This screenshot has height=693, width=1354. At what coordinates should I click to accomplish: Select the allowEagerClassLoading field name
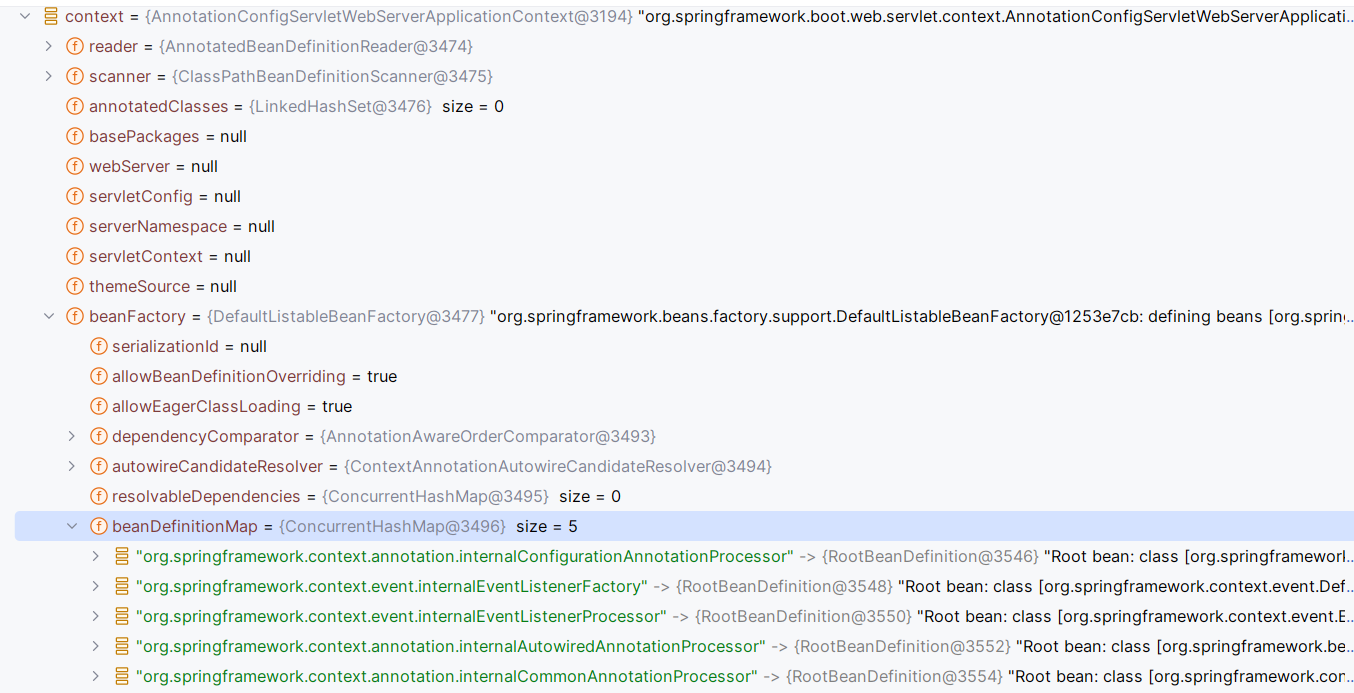[206, 406]
